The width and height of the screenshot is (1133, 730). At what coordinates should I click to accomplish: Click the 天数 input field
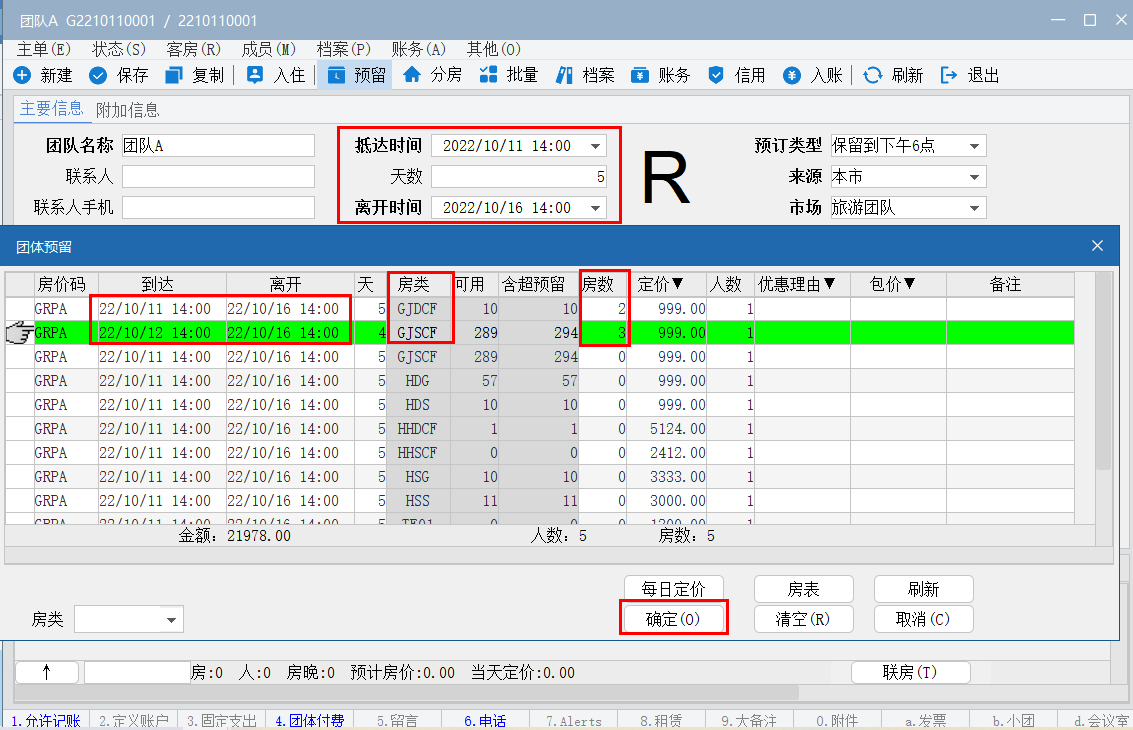tap(519, 177)
